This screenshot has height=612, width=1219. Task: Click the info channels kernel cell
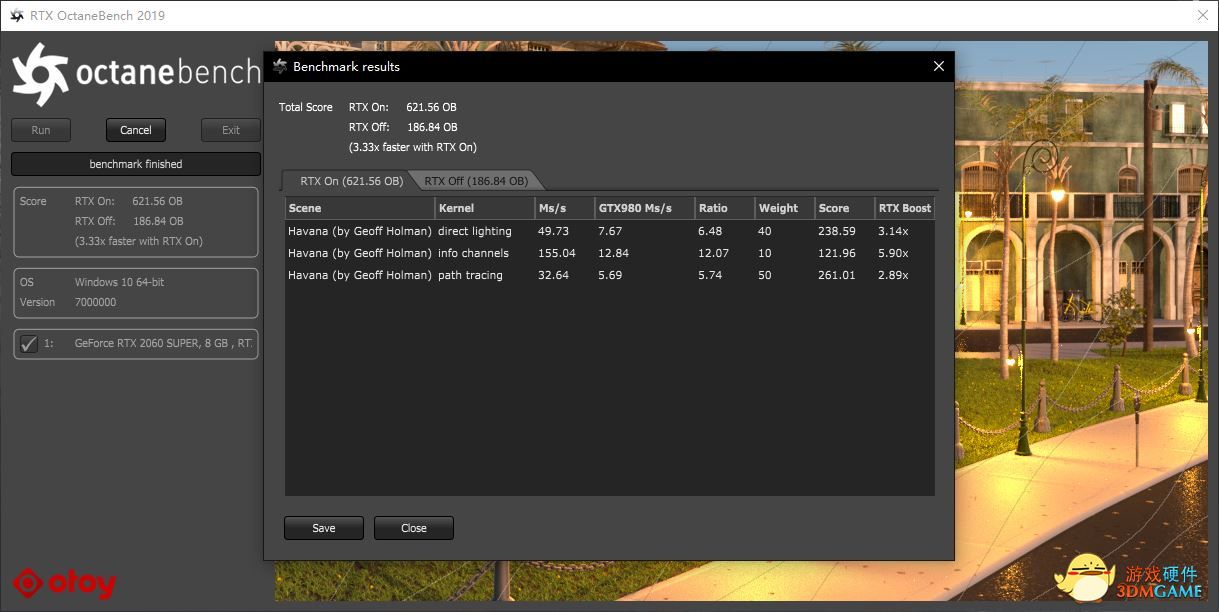click(x=474, y=253)
